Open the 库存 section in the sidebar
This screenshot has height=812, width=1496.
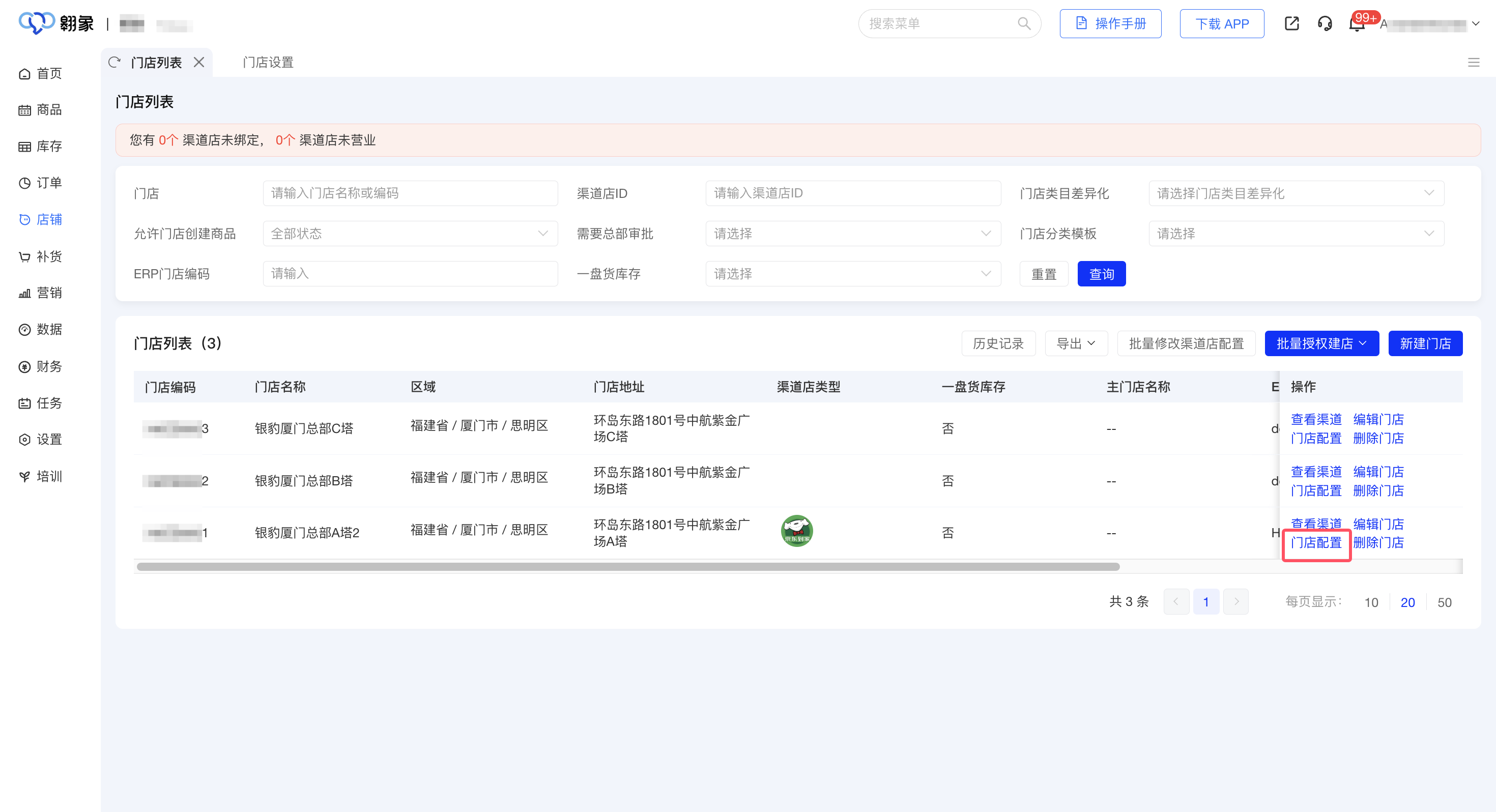40,146
